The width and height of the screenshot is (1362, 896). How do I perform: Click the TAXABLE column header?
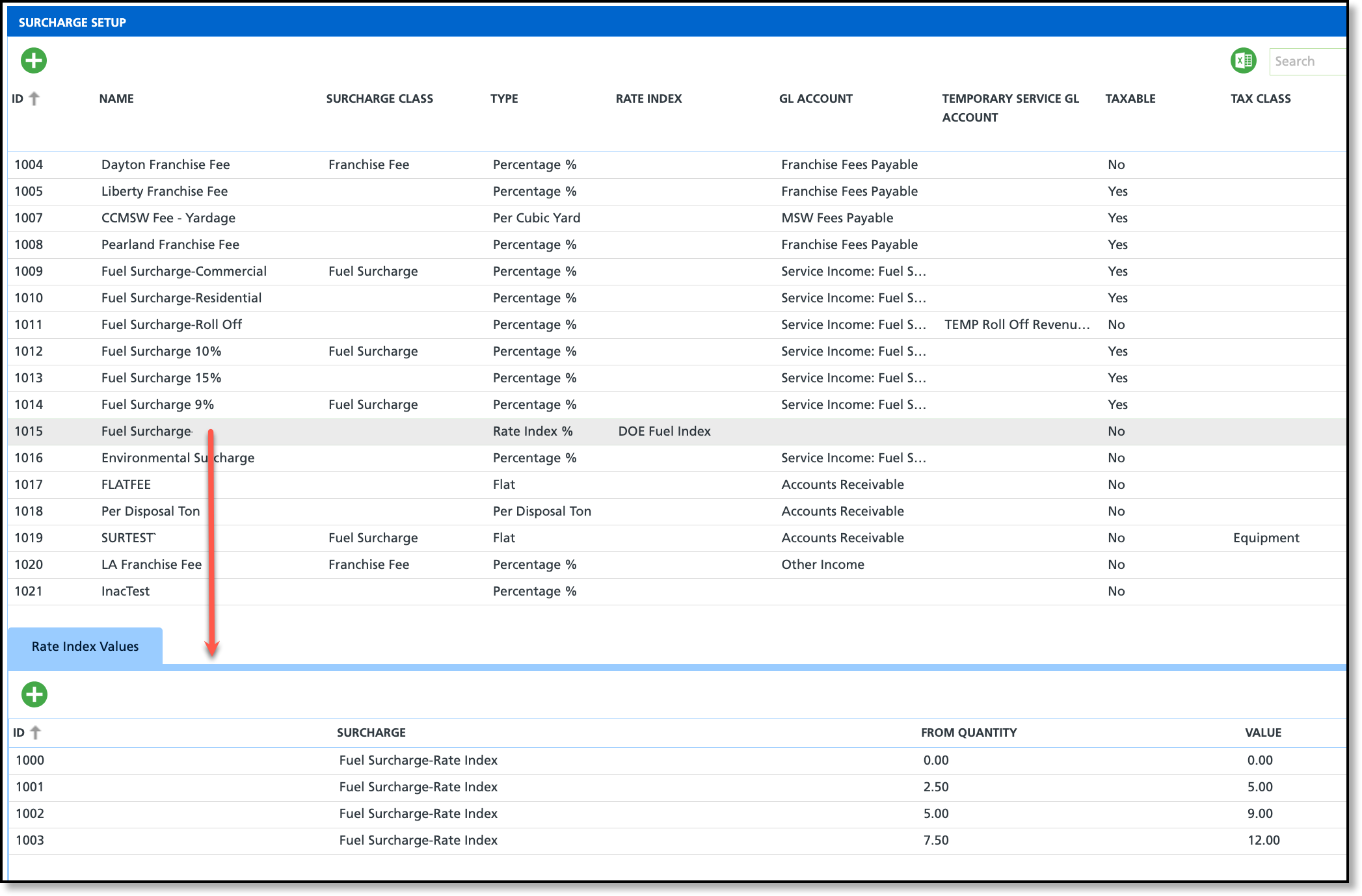coord(1130,99)
